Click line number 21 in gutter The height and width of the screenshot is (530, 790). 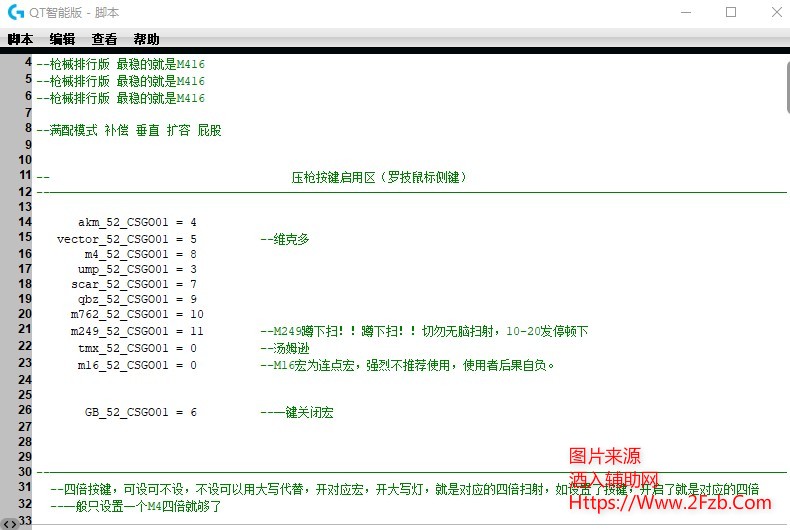[x=25, y=329]
